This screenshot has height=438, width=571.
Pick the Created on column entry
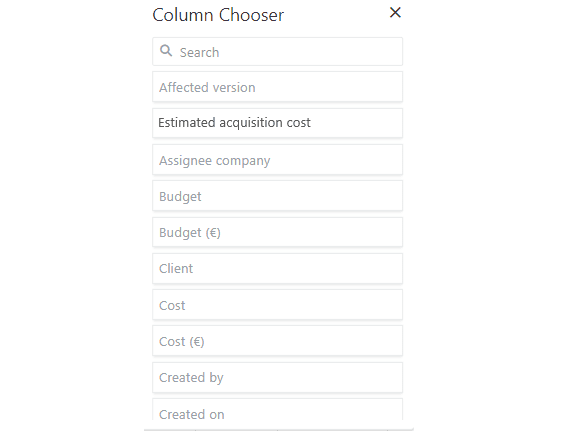click(x=277, y=410)
